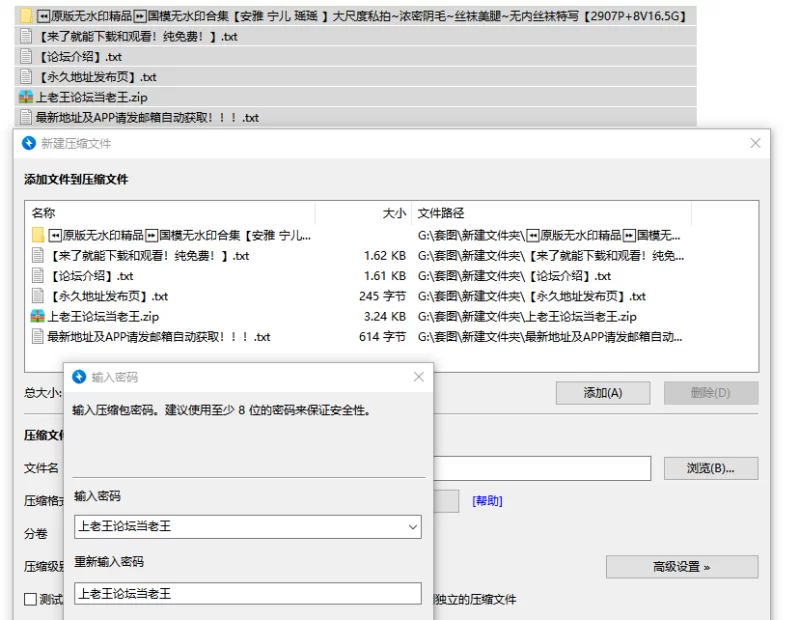Open the file browser with 浏览(B)...

pos(710,468)
